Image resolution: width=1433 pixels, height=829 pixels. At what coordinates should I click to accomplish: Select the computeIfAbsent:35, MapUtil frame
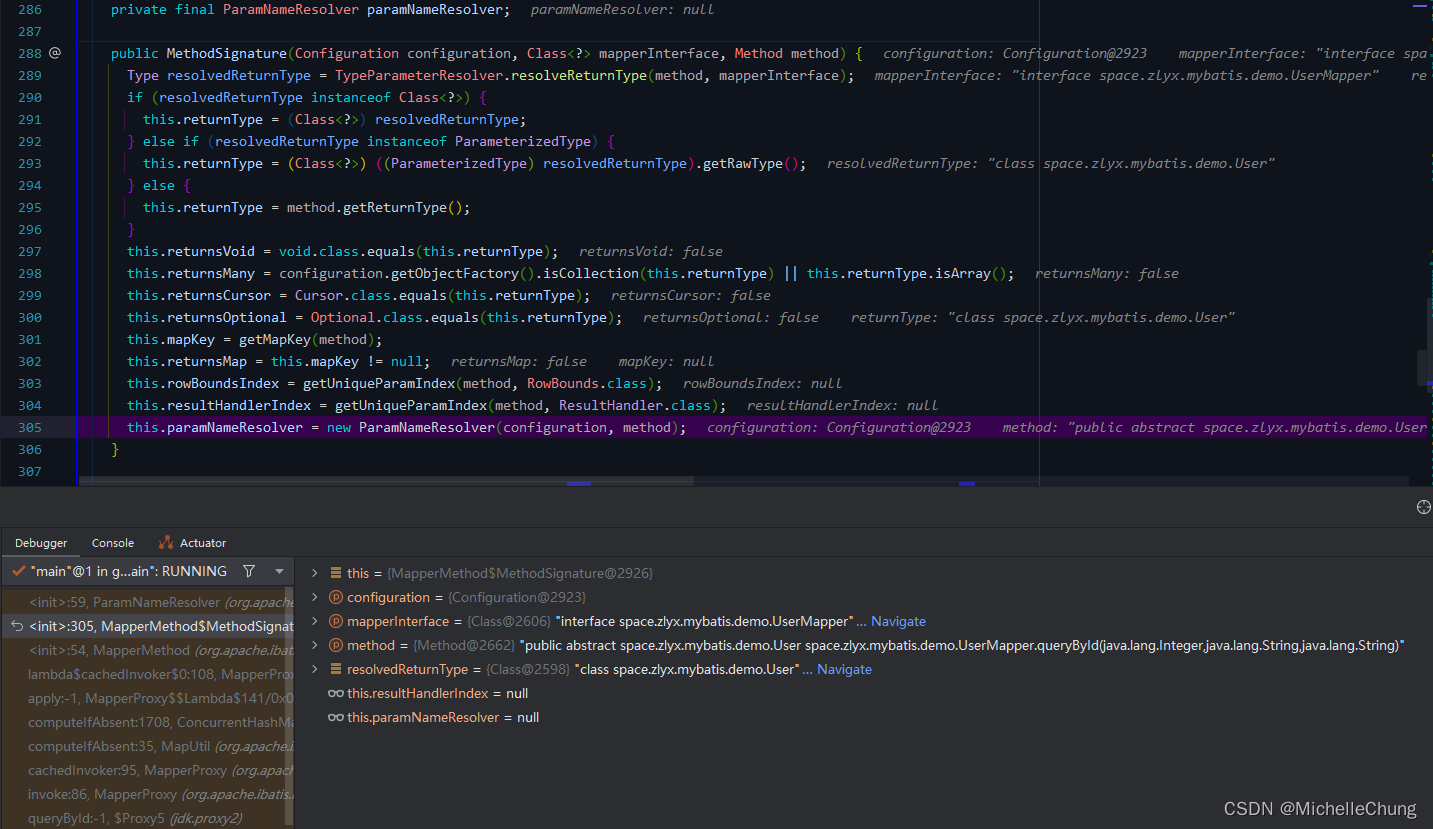[x=147, y=746]
